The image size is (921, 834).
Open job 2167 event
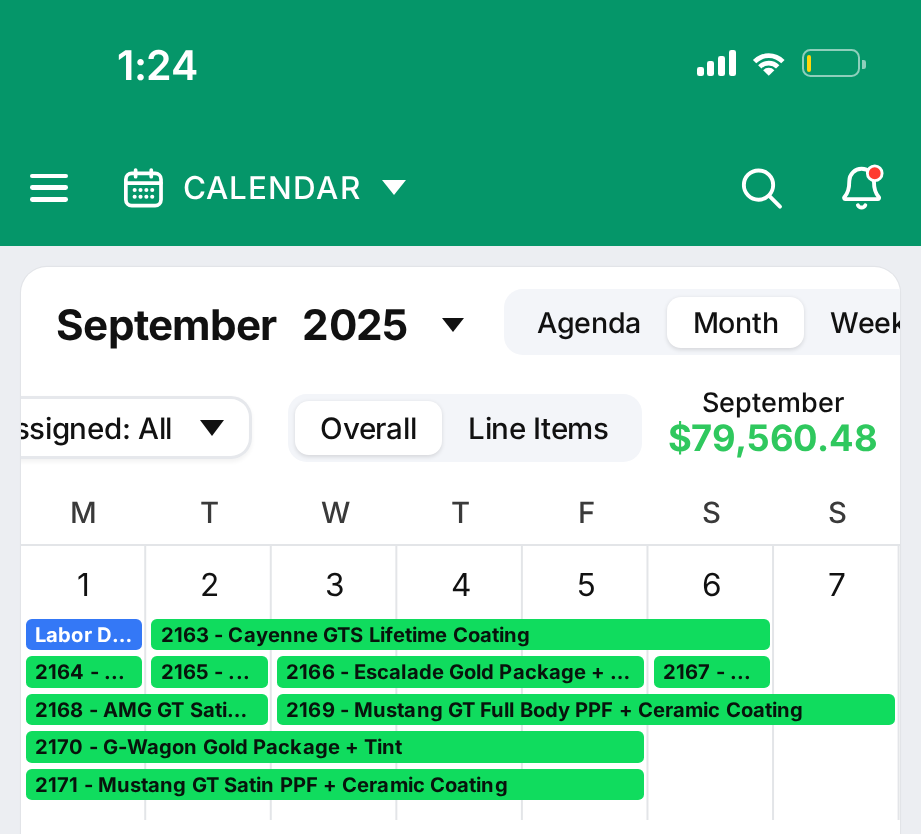point(712,672)
